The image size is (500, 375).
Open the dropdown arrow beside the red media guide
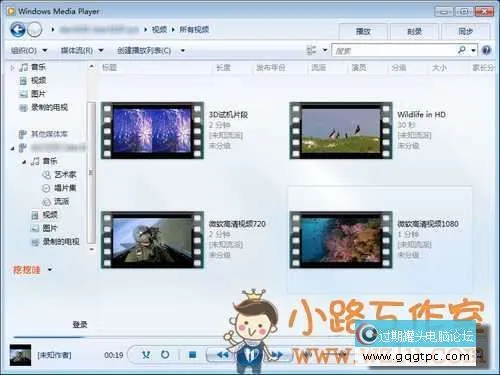point(50,269)
